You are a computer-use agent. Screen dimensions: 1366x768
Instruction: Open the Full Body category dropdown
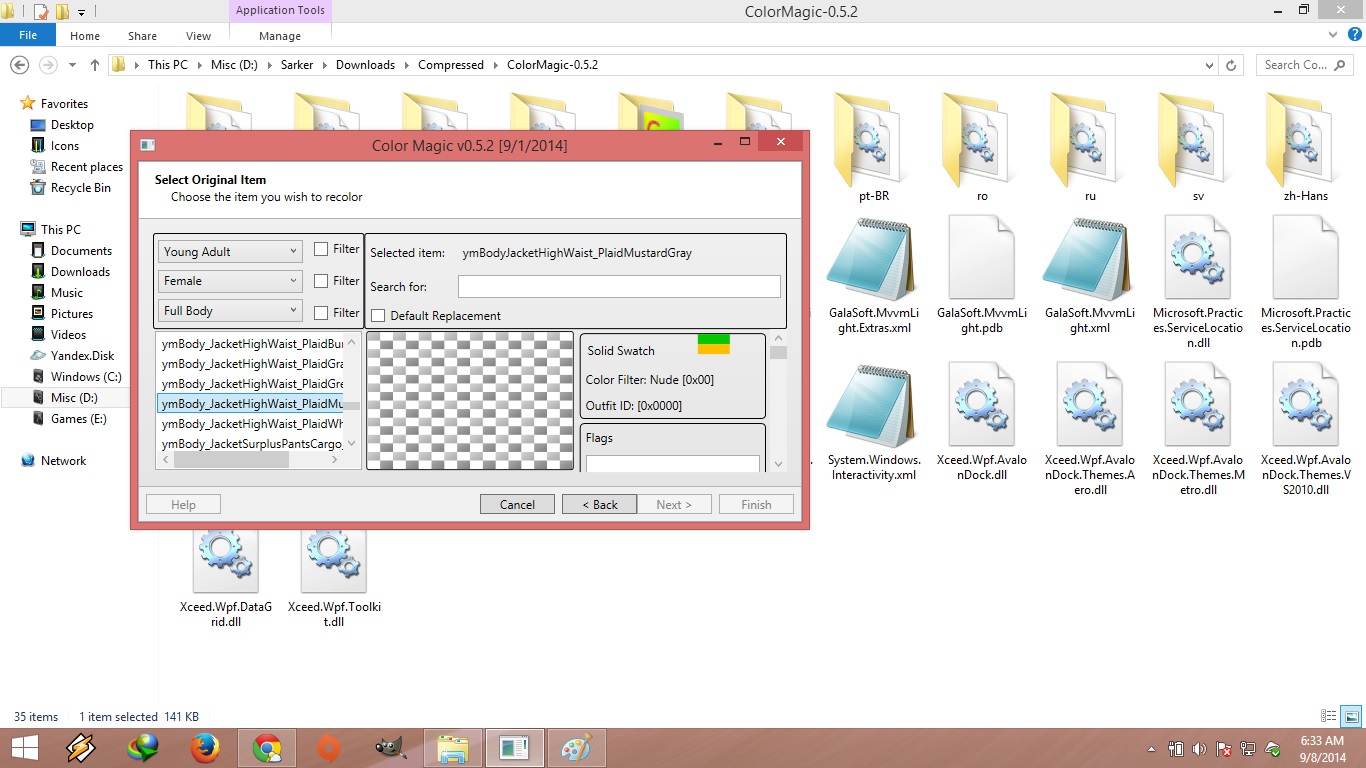pos(230,311)
